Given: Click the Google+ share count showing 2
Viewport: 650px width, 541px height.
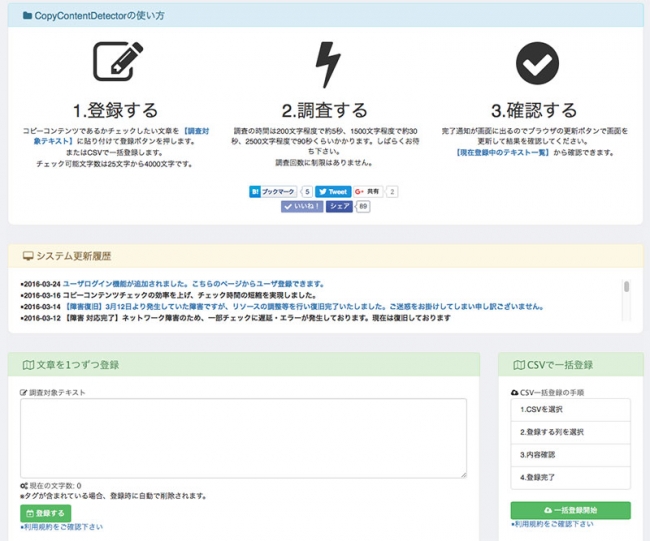Looking at the screenshot, I should click(392, 192).
